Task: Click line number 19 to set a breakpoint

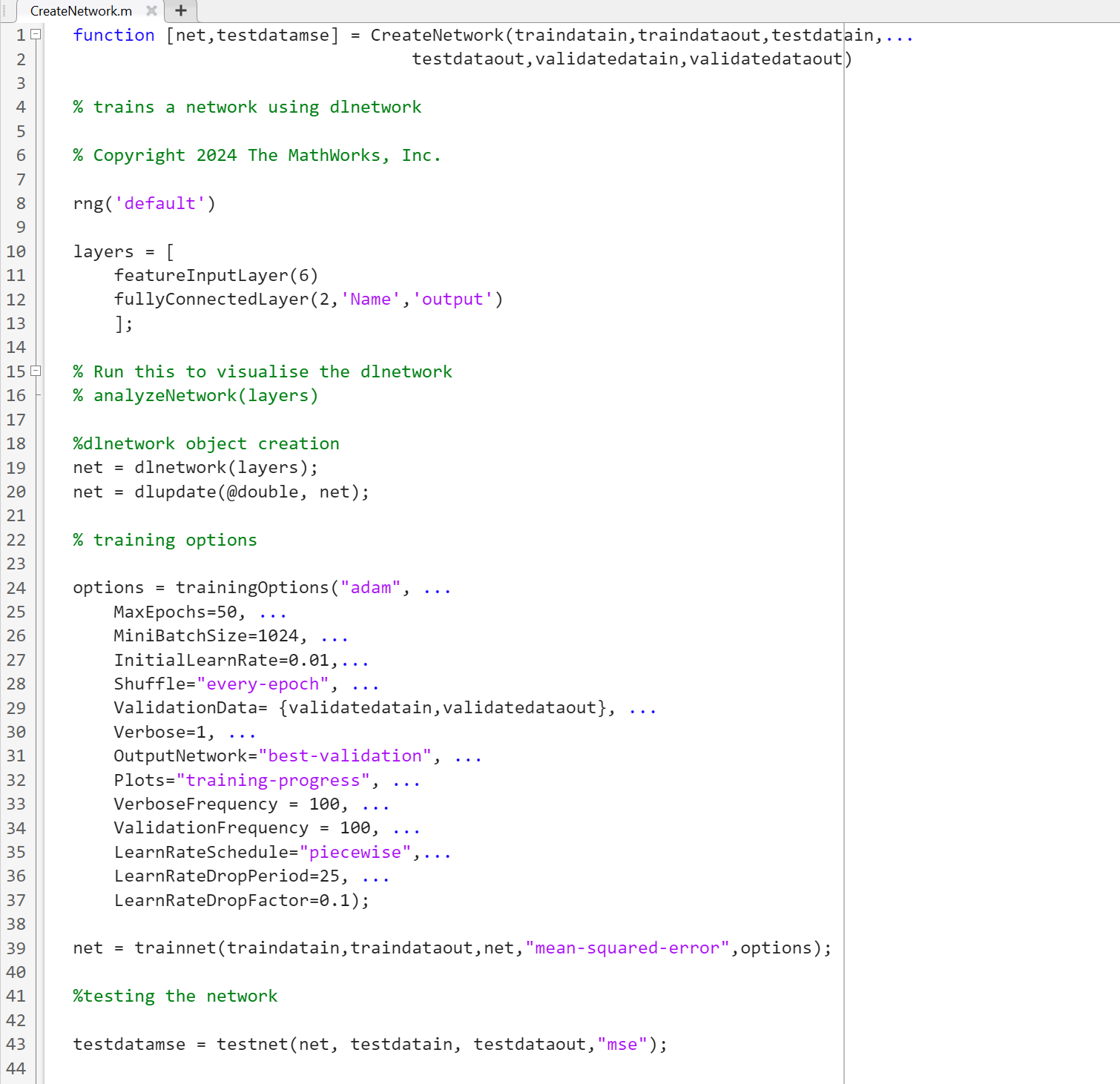Action: click(16, 467)
